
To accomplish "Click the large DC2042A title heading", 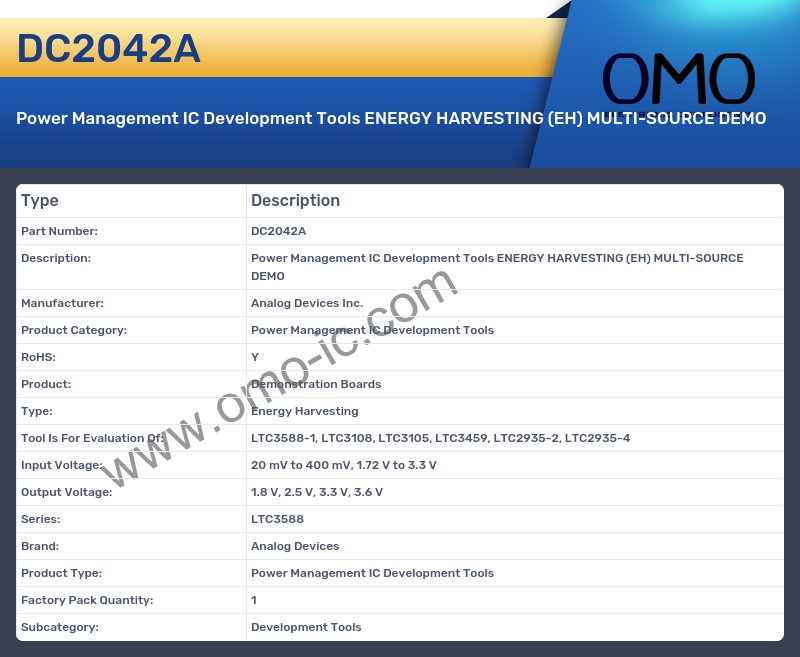I will tap(109, 49).
